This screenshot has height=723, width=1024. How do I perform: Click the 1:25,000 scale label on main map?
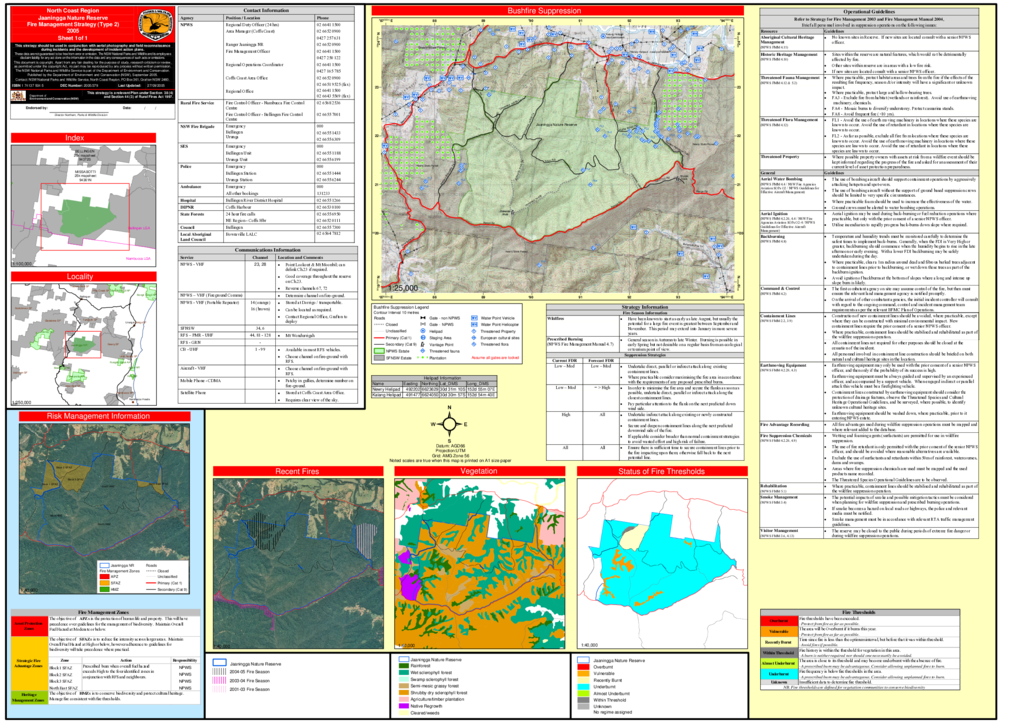(x=403, y=288)
